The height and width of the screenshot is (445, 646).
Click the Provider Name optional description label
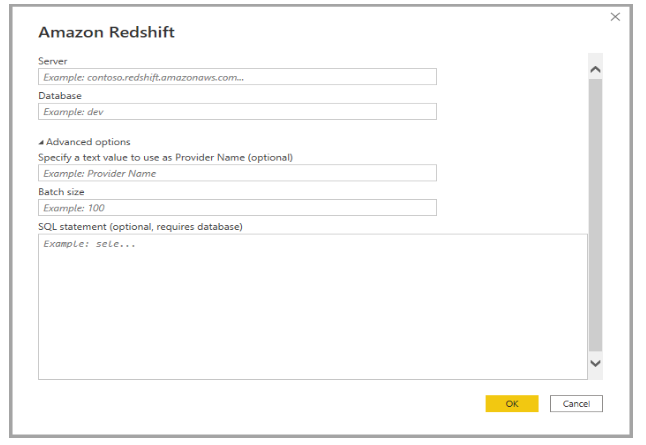[165, 157]
